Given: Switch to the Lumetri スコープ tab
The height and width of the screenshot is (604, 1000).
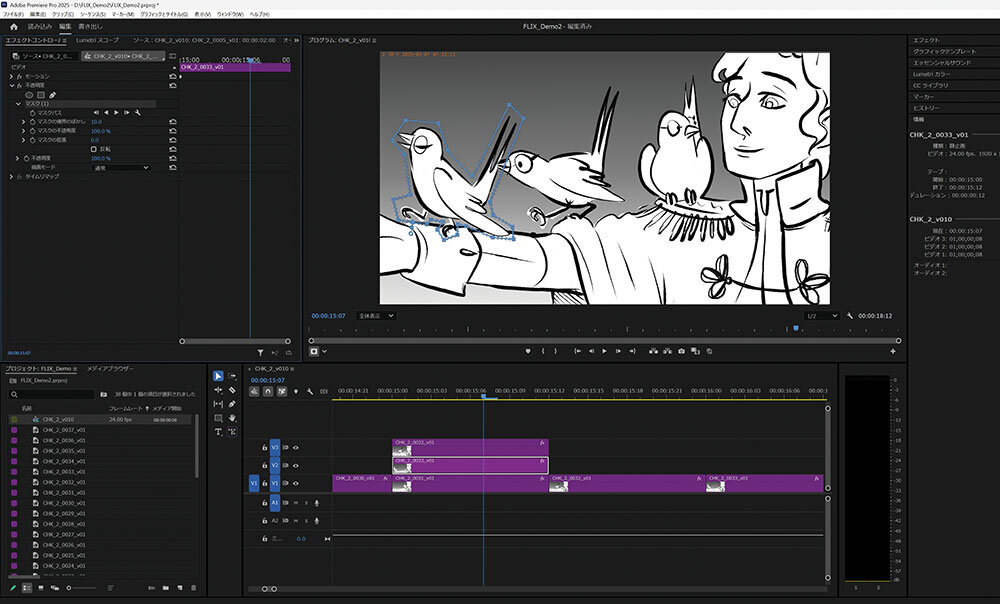Looking at the screenshot, I should coord(97,40).
